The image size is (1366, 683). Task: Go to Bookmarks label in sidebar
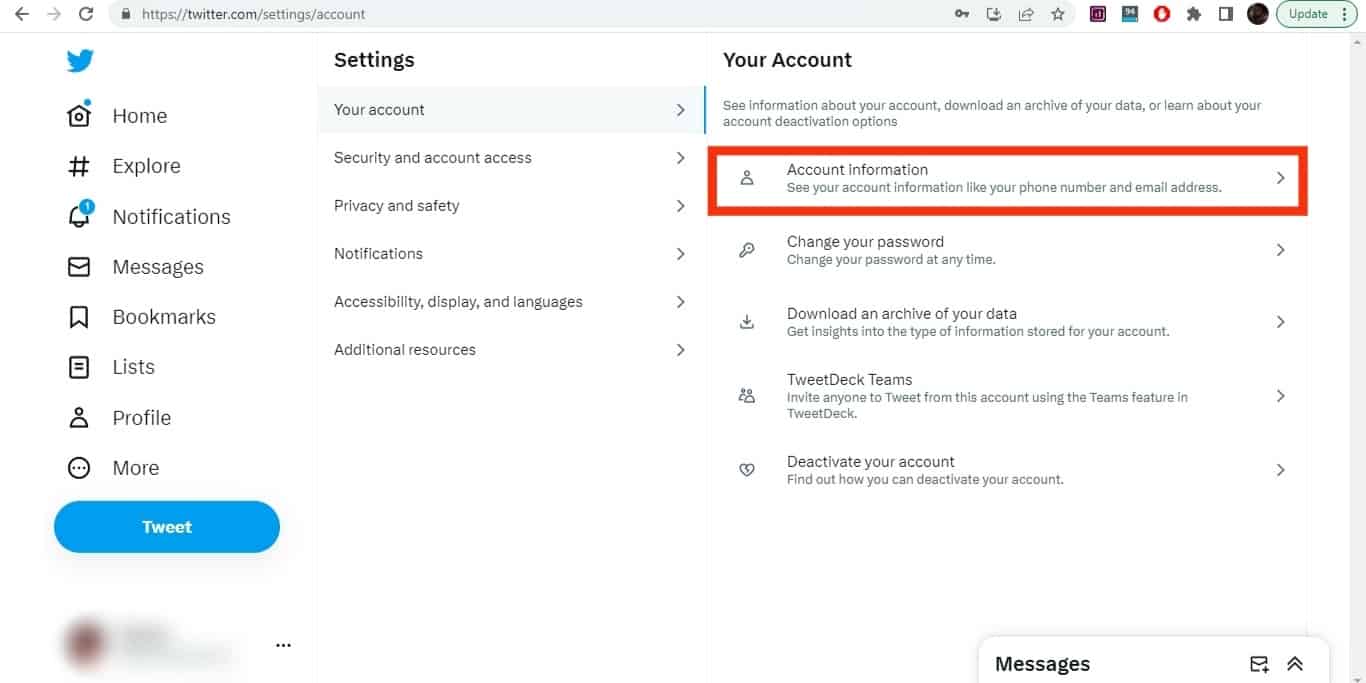pos(164,317)
